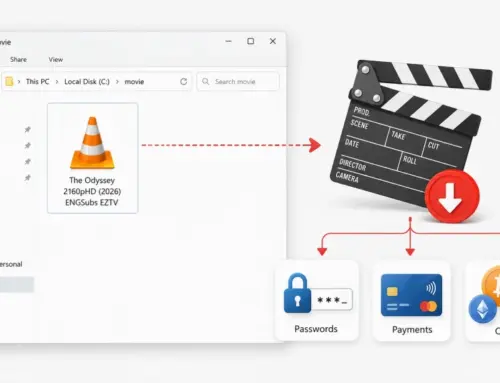Screen dimensions: 500x383
Task: Select 'Local Disk (C:)' breadcrumb
Action: pyautogui.click(x=87, y=82)
